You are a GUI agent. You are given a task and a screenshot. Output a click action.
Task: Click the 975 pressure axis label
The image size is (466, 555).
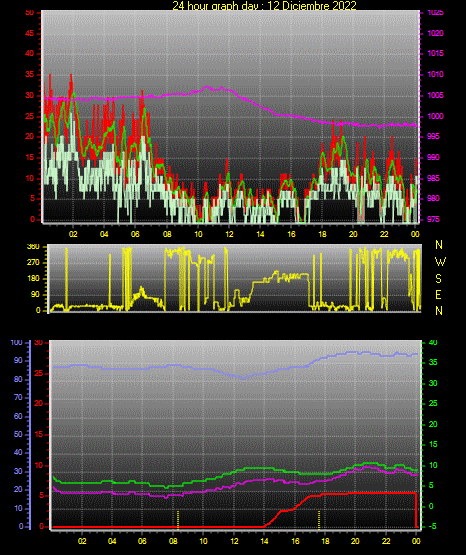[x=433, y=219]
